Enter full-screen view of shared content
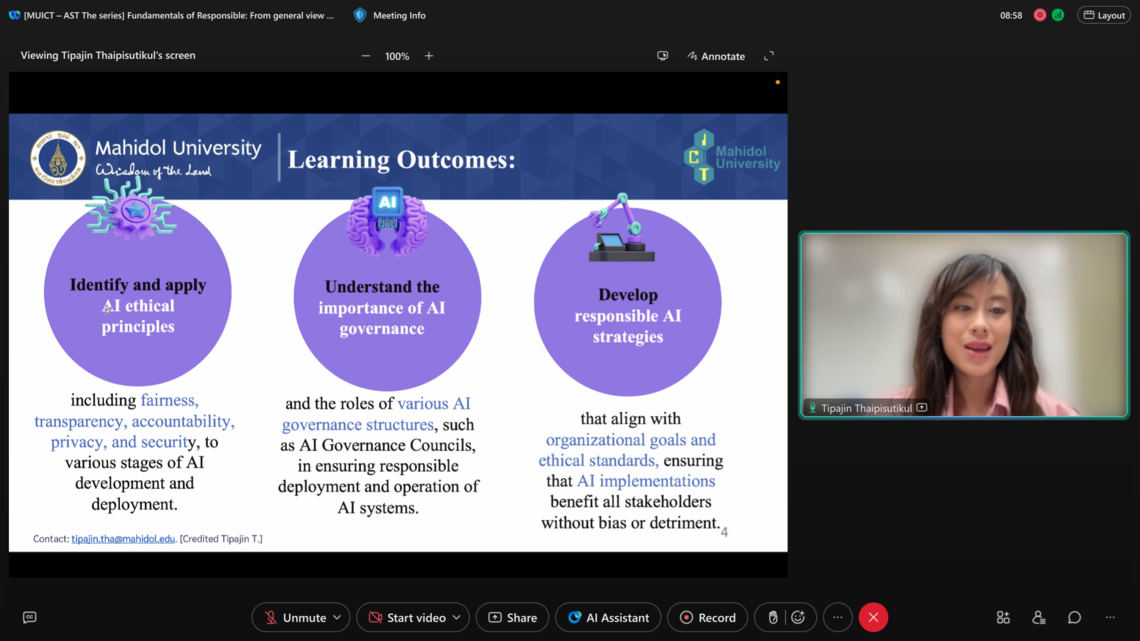Image resolution: width=1140 pixels, height=641 pixels. 769,56
